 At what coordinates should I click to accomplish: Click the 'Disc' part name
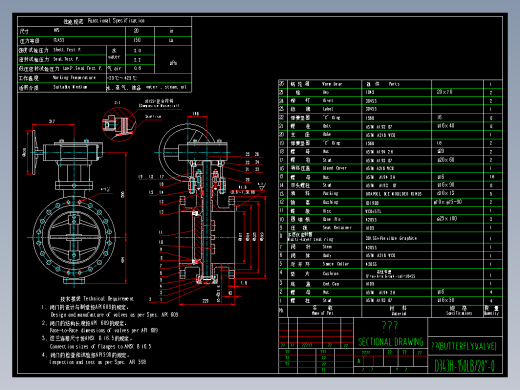pos(327,211)
